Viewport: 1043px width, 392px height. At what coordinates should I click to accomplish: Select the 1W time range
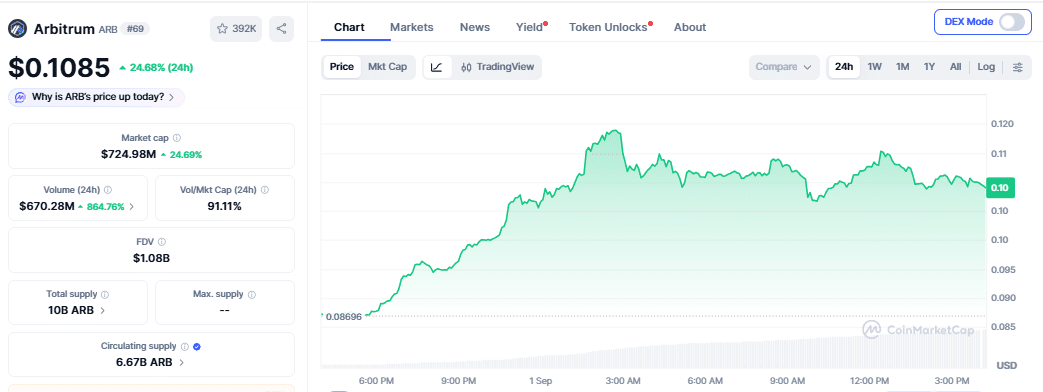pos(875,67)
